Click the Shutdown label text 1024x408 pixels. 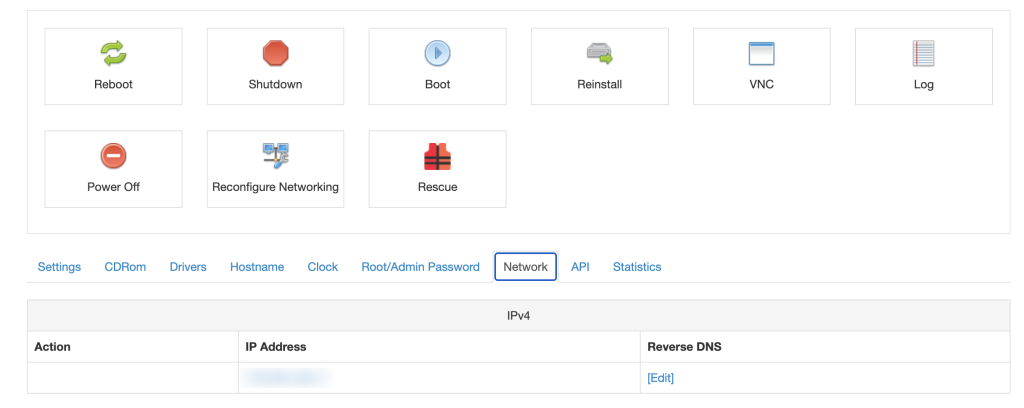[x=276, y=84]
